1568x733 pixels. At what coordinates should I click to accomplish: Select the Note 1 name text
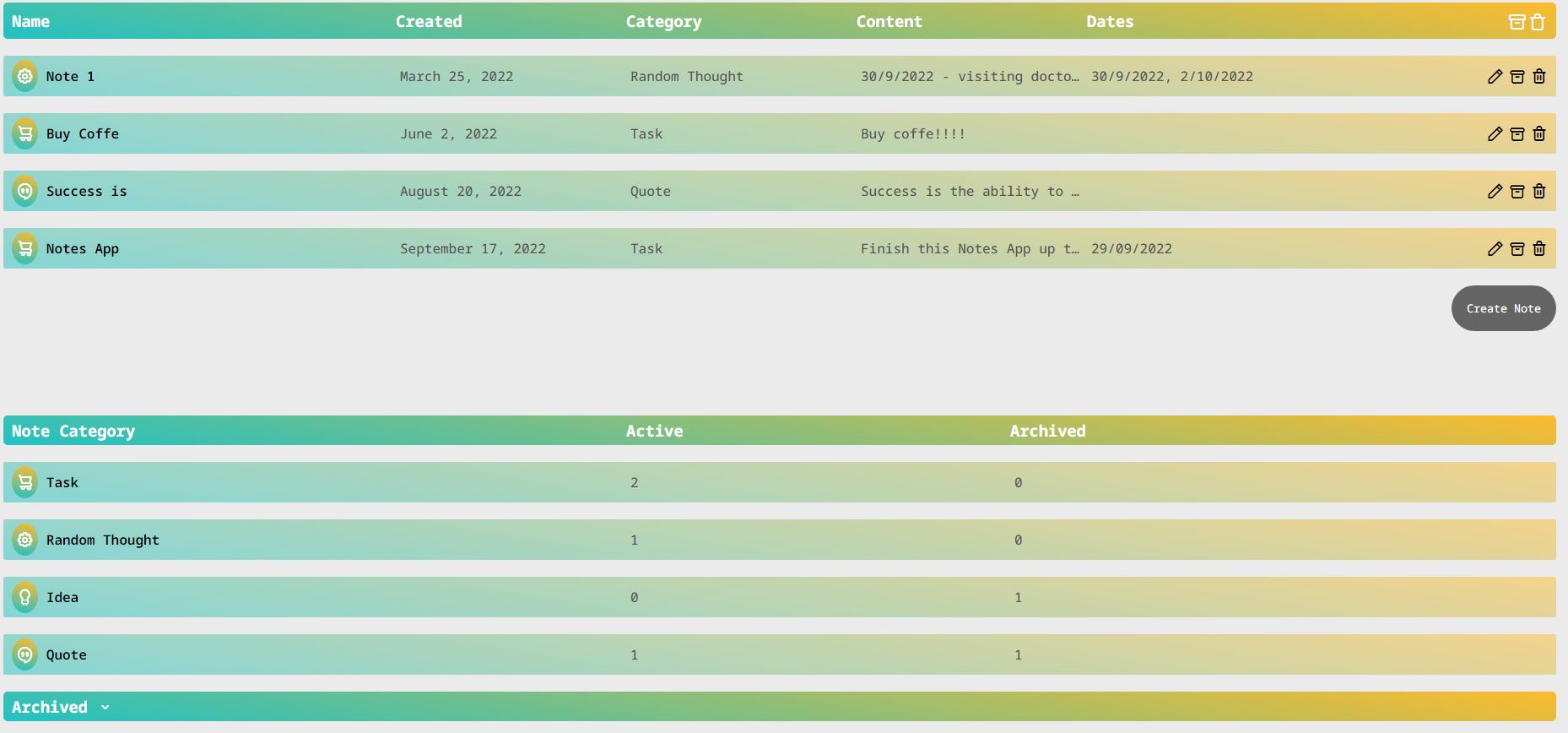[x=70, y=77]
